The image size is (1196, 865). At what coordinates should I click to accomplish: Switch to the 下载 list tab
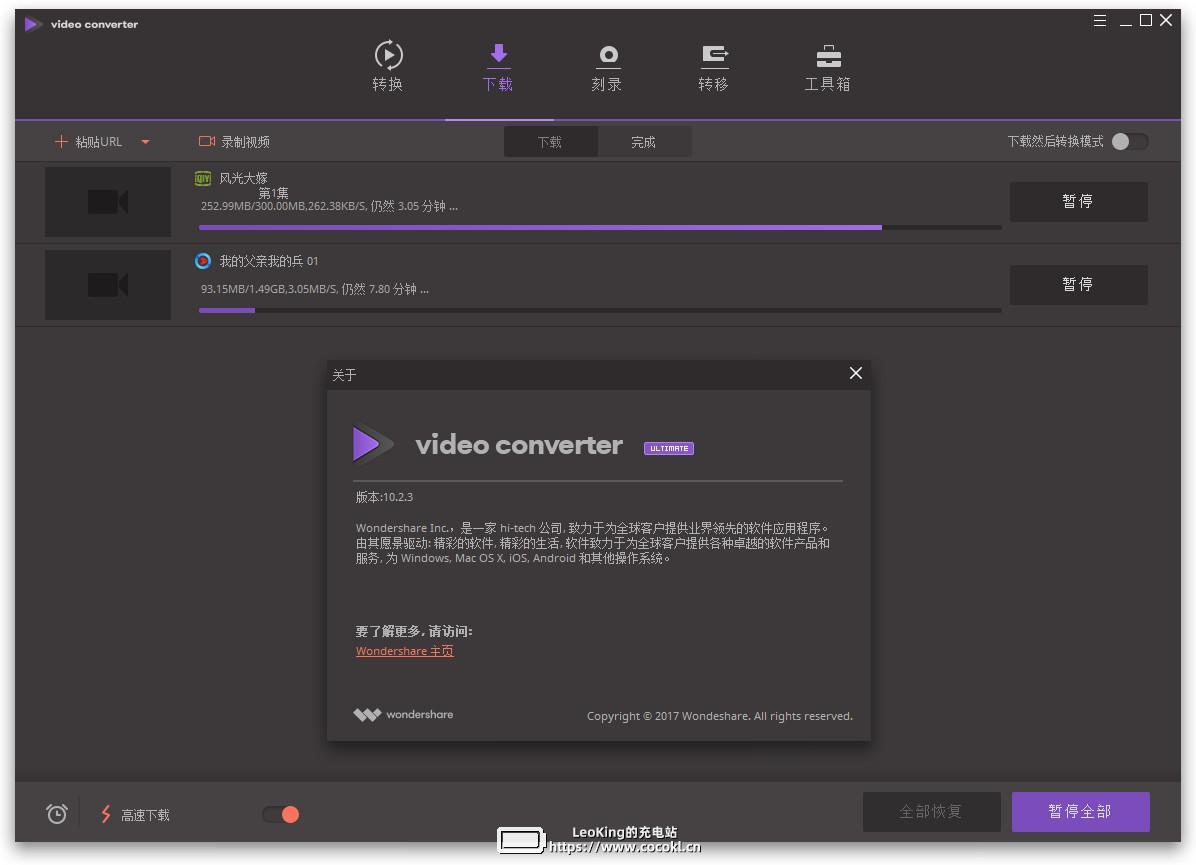pos(550,142)
